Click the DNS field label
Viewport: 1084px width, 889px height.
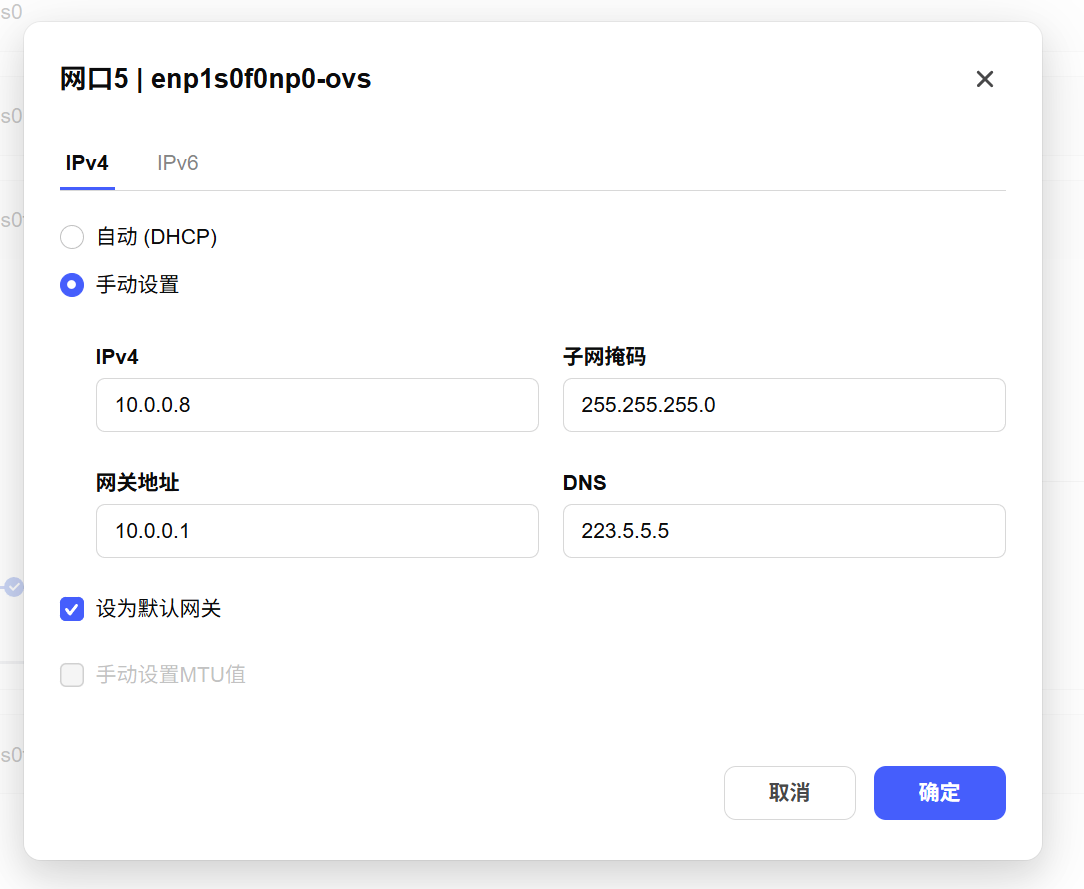coord(584,483)
